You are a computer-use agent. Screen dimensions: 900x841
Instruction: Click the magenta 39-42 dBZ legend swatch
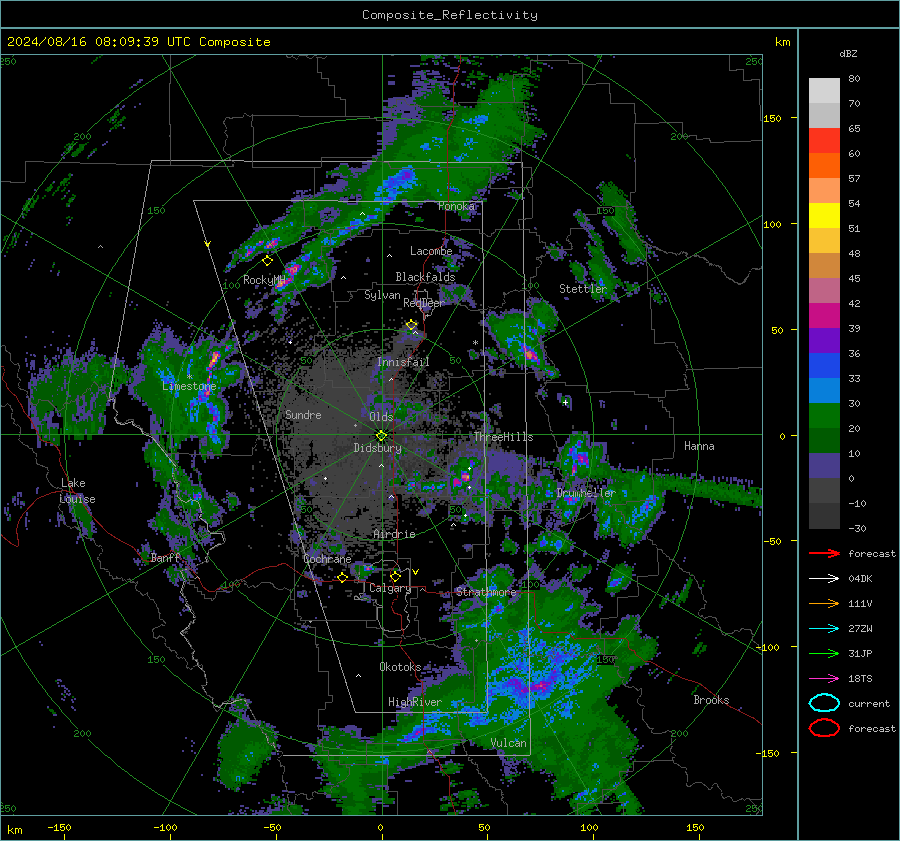[824, 316]
